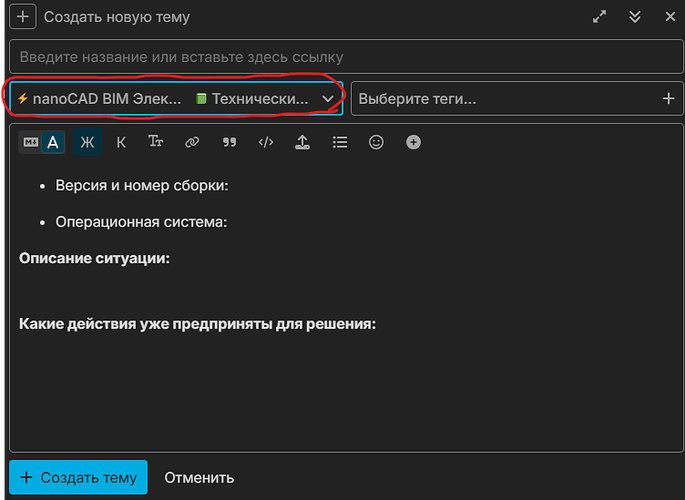Screen dimensions: 685x500
Task: Click the Операционная система line
Action: click(x=141, y=222)
